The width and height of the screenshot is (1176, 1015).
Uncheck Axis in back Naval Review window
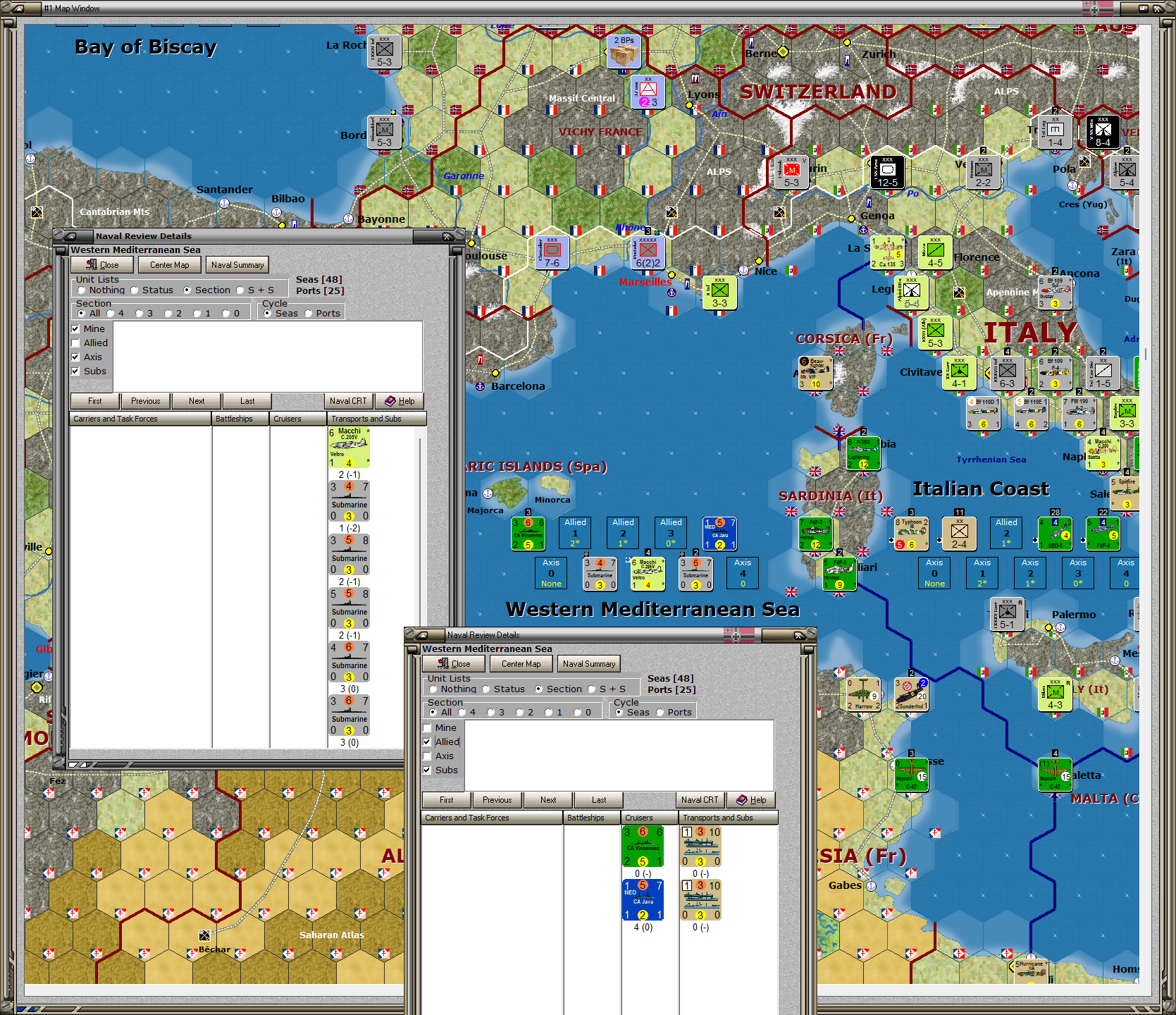click(x=75, y=357)
